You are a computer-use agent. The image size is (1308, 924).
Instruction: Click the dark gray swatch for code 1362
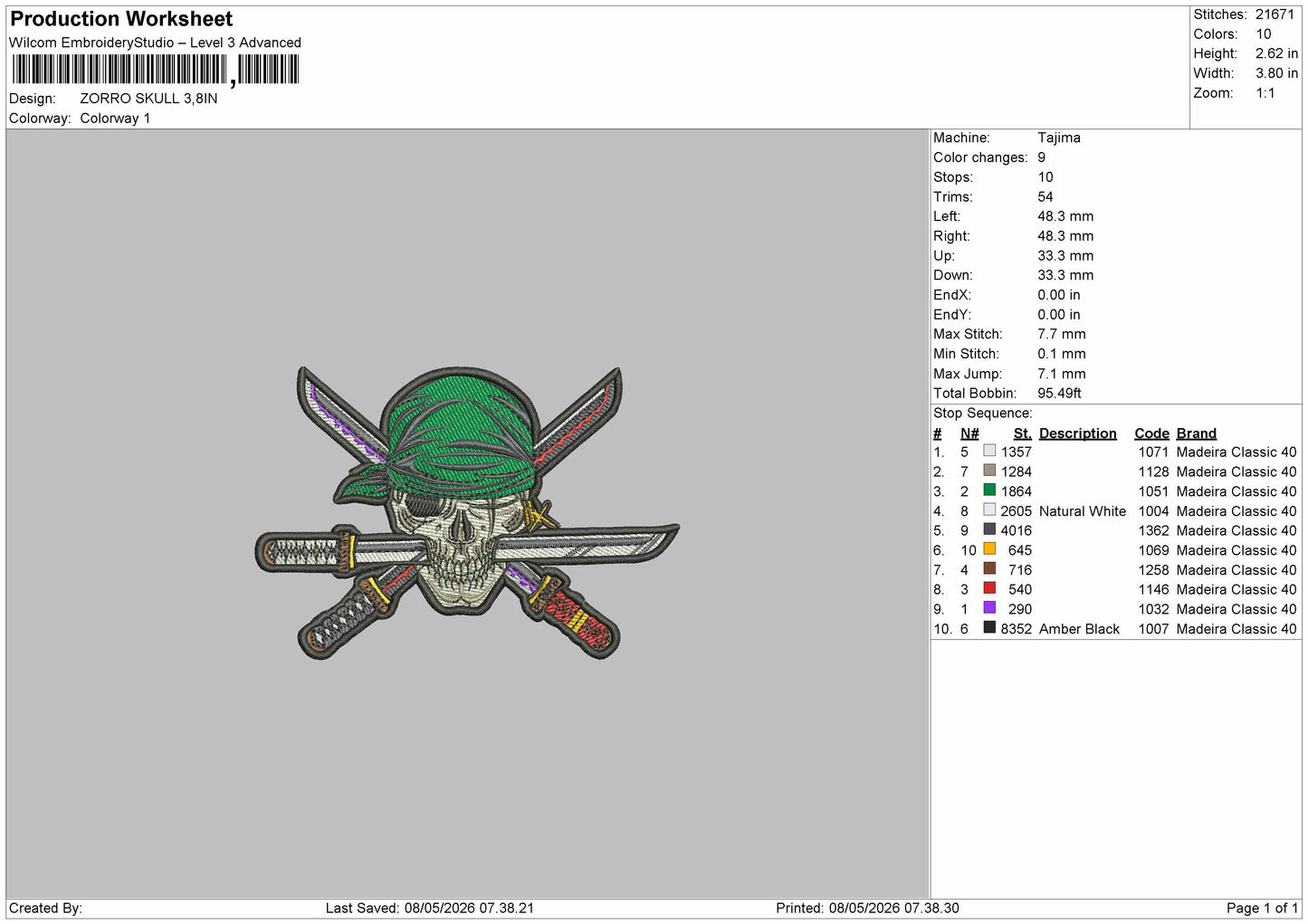tap(989, 529)
